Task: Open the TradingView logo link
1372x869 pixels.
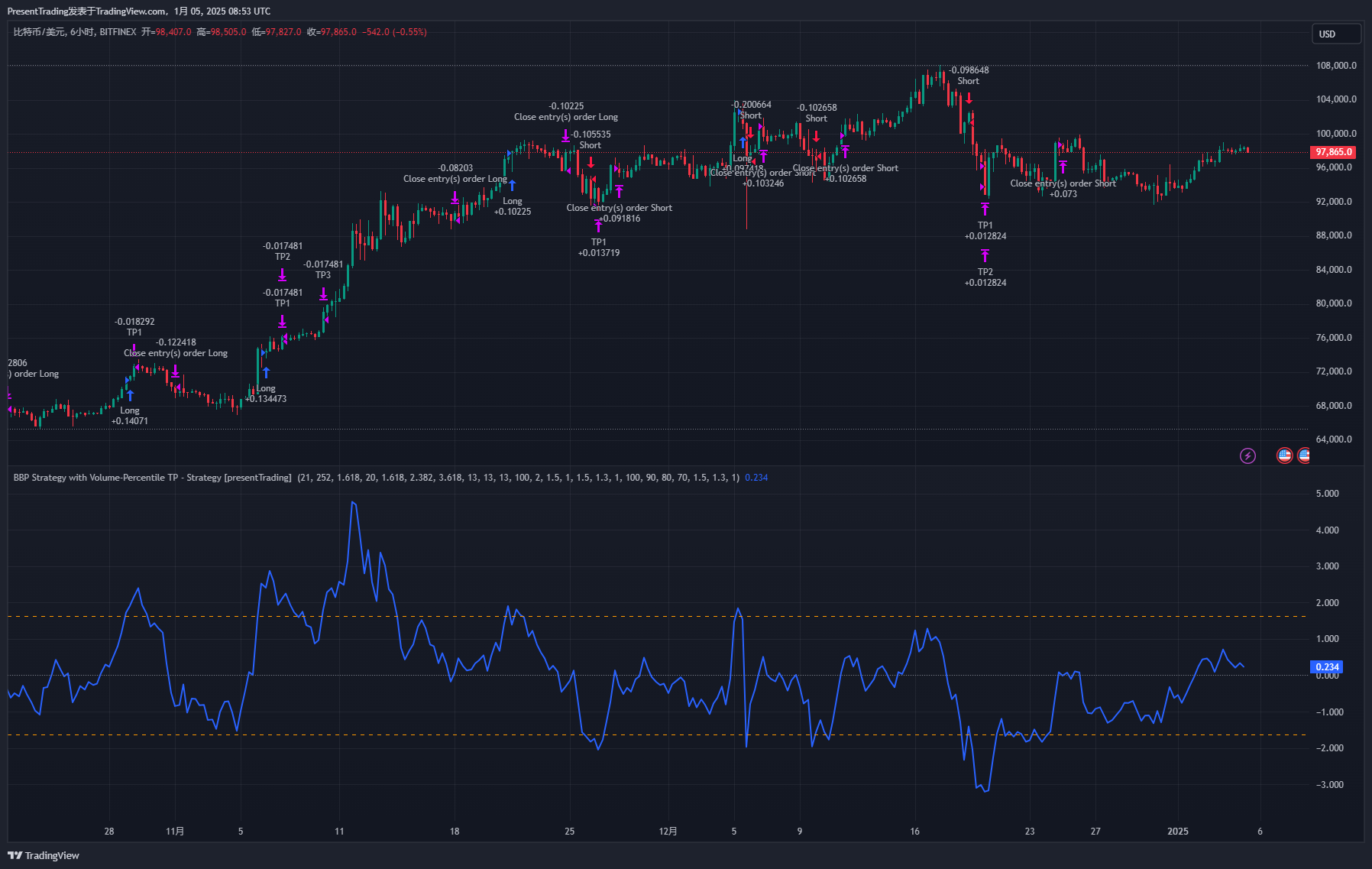Action: point(44,855)
